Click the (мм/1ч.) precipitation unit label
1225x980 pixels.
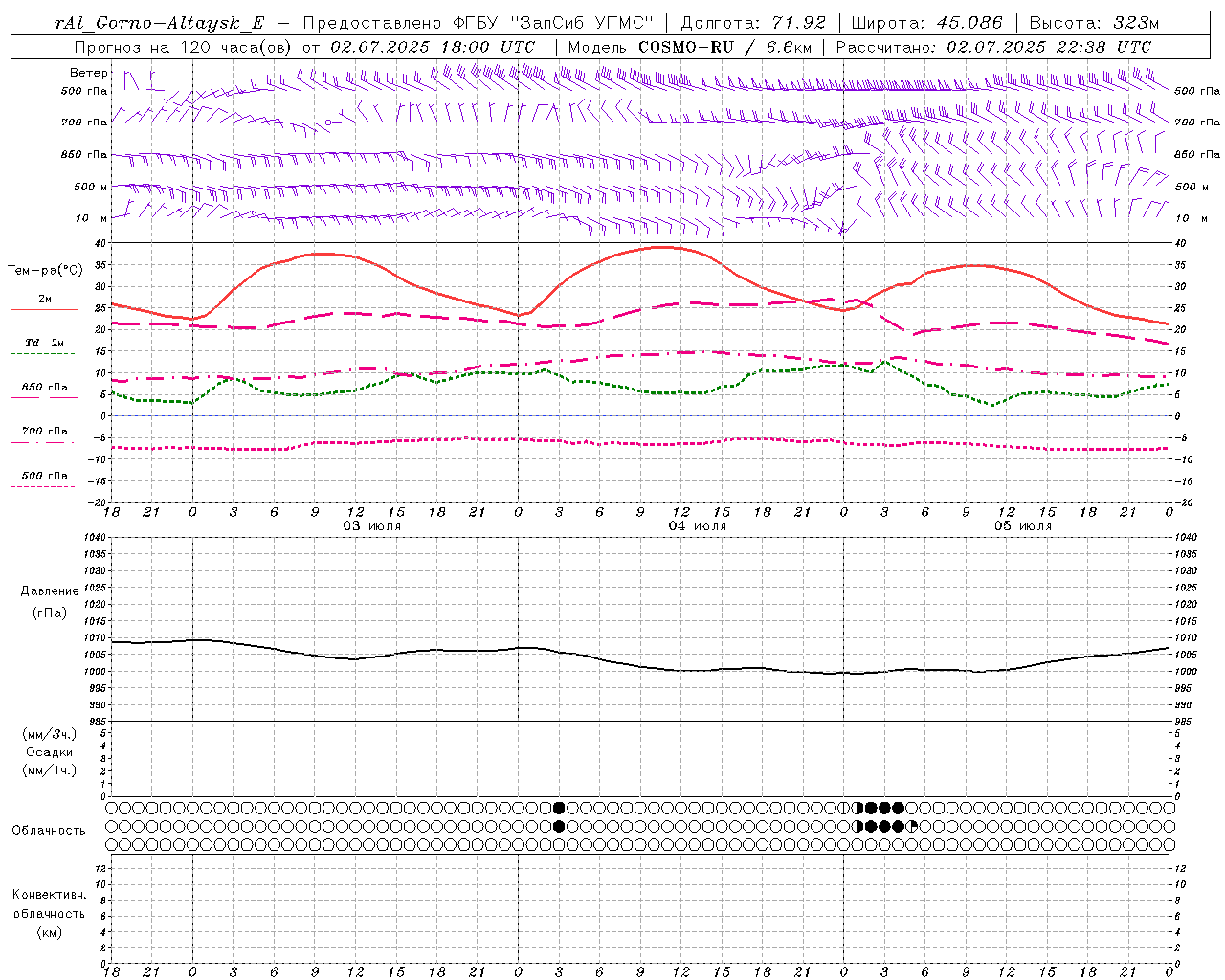pos(50,770)
